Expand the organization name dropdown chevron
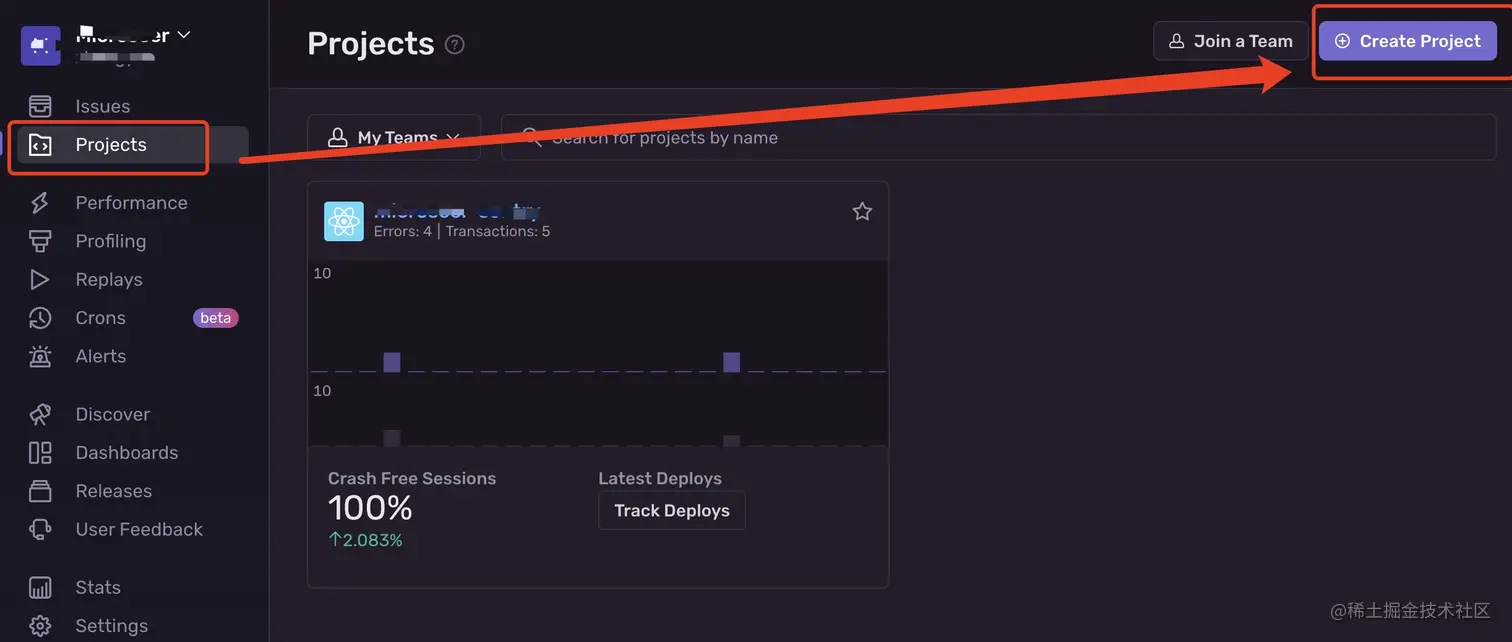This screenshot has height=642, width=1512. [184, 34]
